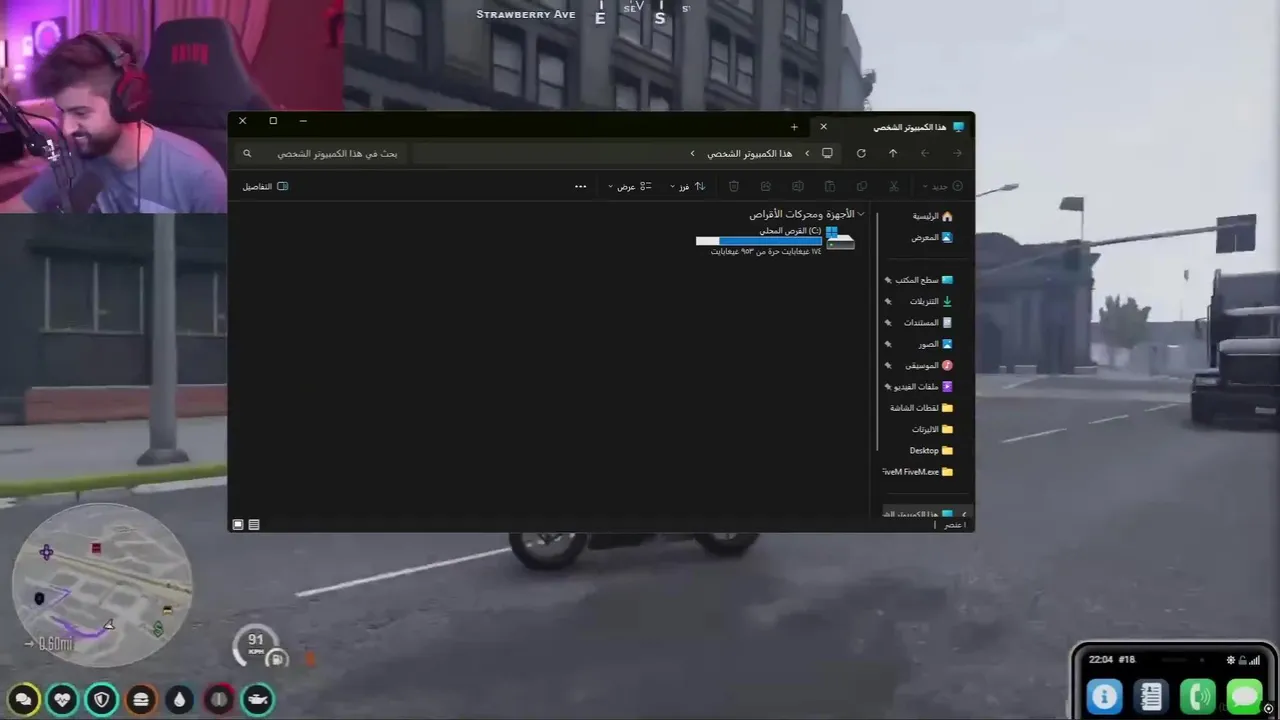Viewport: 1280px width, 720px height.
Task: Close the هذا الكمبيوتر الشخصي tab
Action: pos(824,127)
